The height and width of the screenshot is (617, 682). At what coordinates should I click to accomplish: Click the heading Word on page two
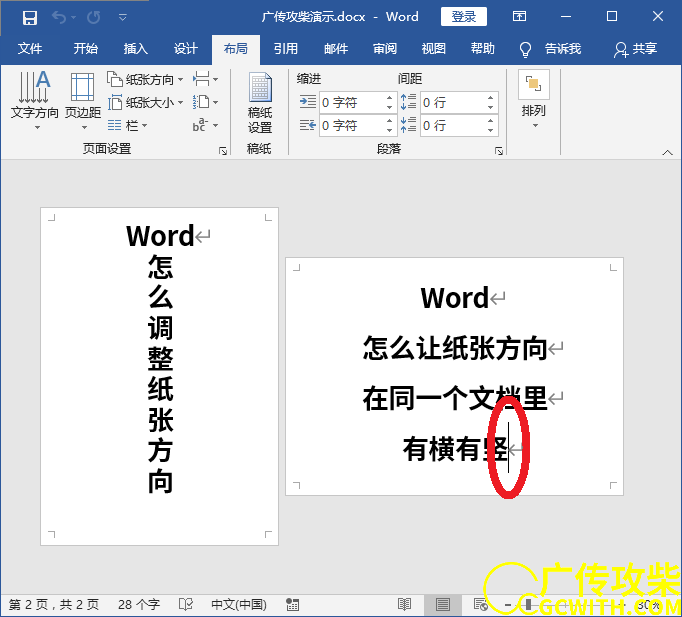[x=455, y=298]
